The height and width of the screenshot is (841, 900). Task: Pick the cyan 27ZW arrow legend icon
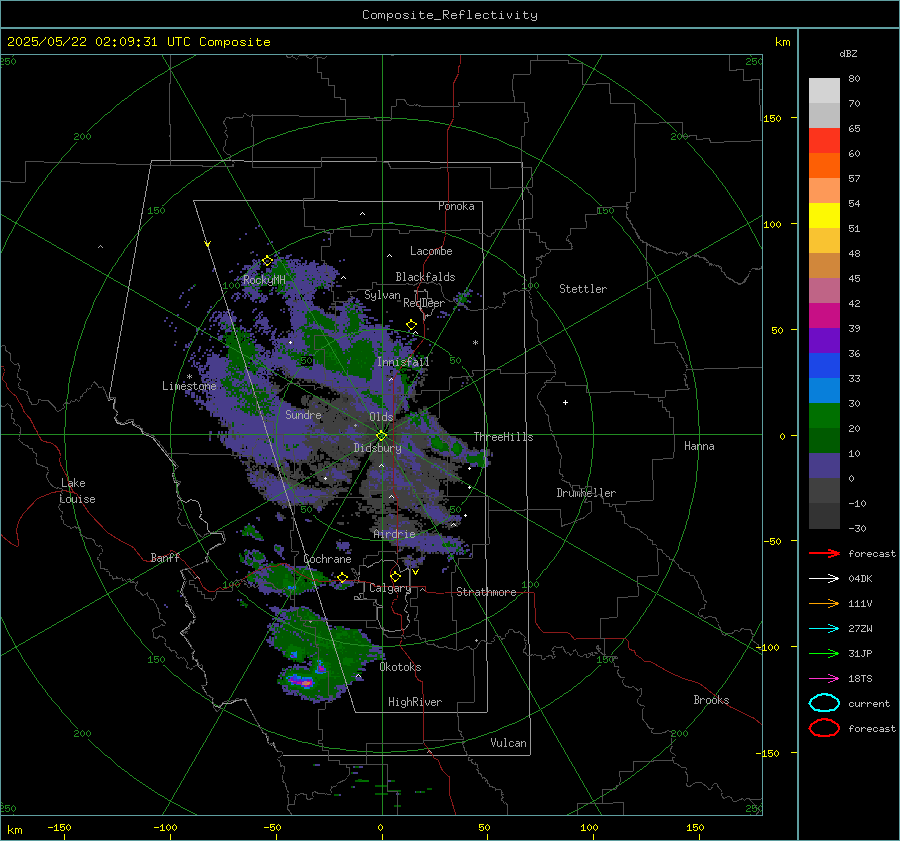click(824, 629)
